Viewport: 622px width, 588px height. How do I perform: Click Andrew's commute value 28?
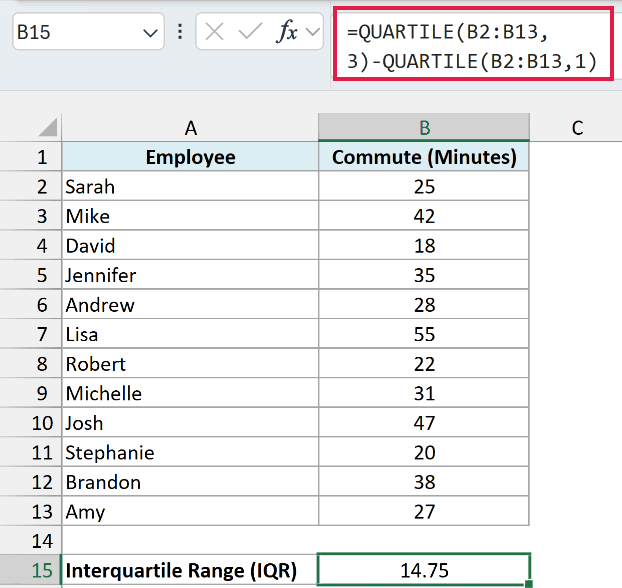click(424, 304)
